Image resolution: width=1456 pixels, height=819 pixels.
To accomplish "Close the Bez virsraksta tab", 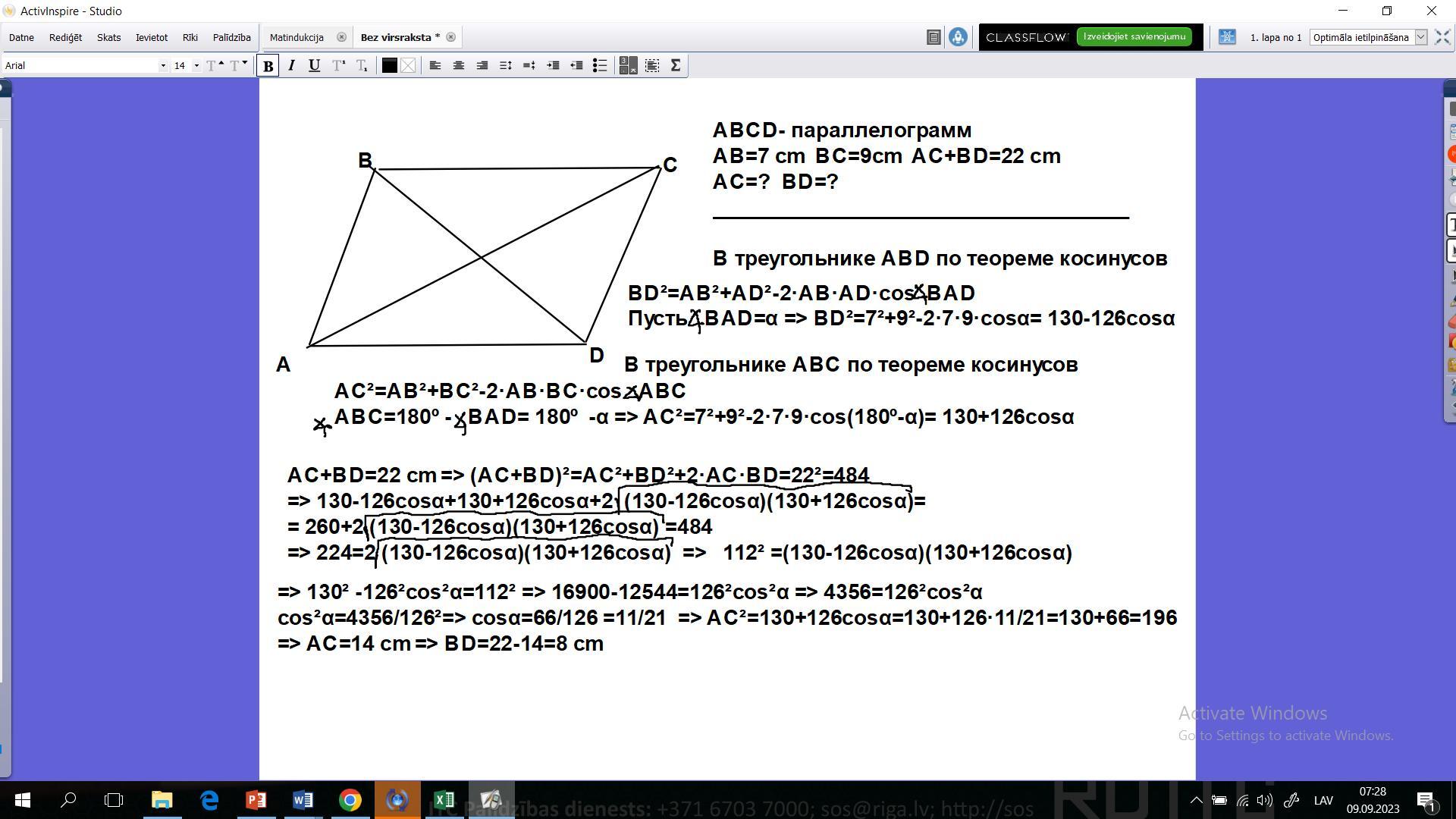I will (450, 37).
